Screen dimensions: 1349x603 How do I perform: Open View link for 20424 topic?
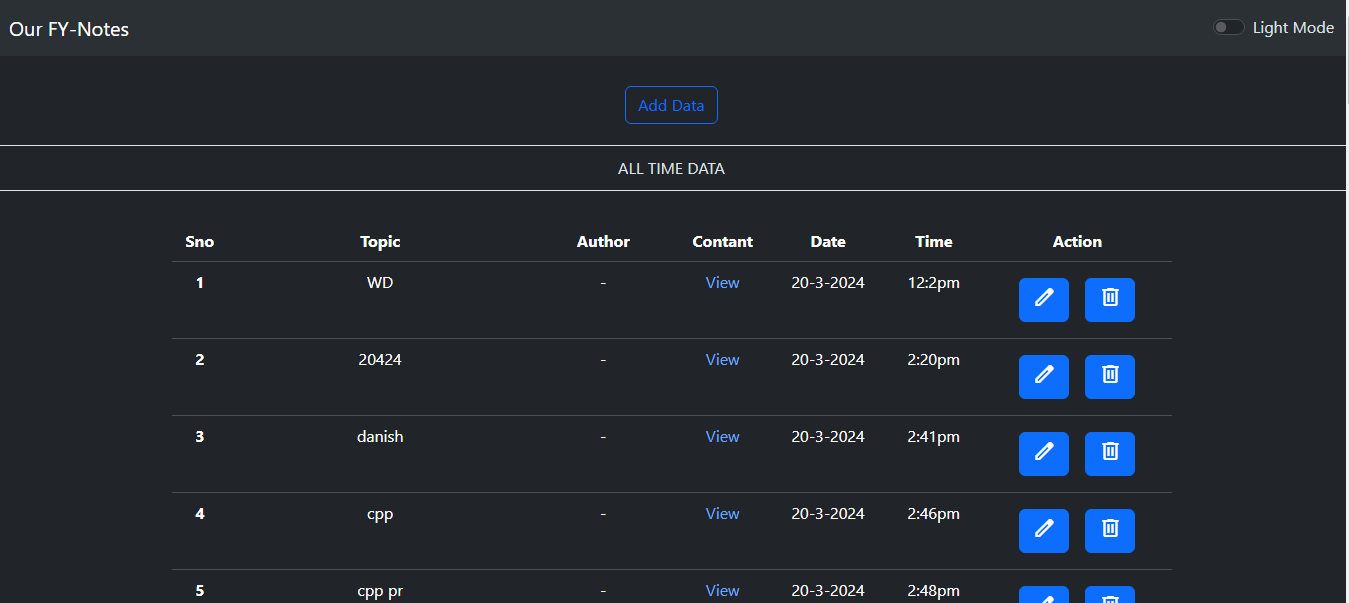[722, 360]
